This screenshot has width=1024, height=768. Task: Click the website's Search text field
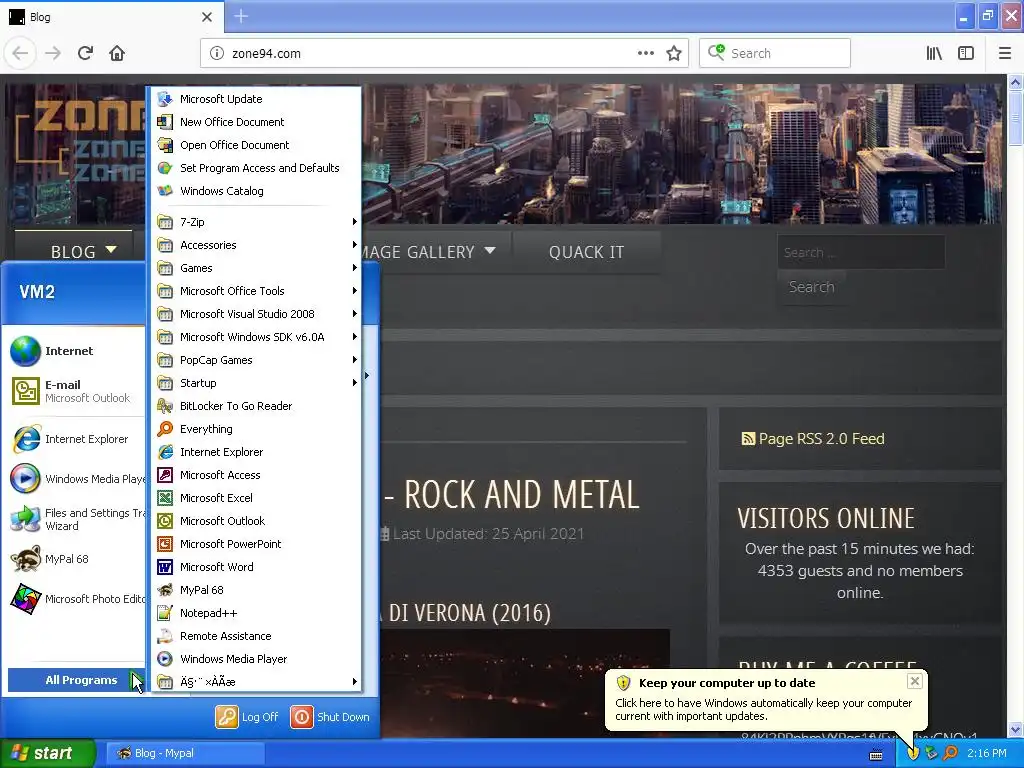861,252
